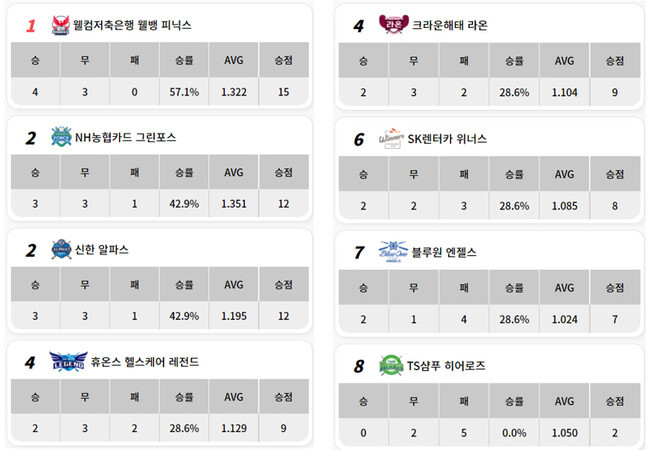Click the rank number 1 badge
This screenshot has height=450, width=649.
(31, 25)
